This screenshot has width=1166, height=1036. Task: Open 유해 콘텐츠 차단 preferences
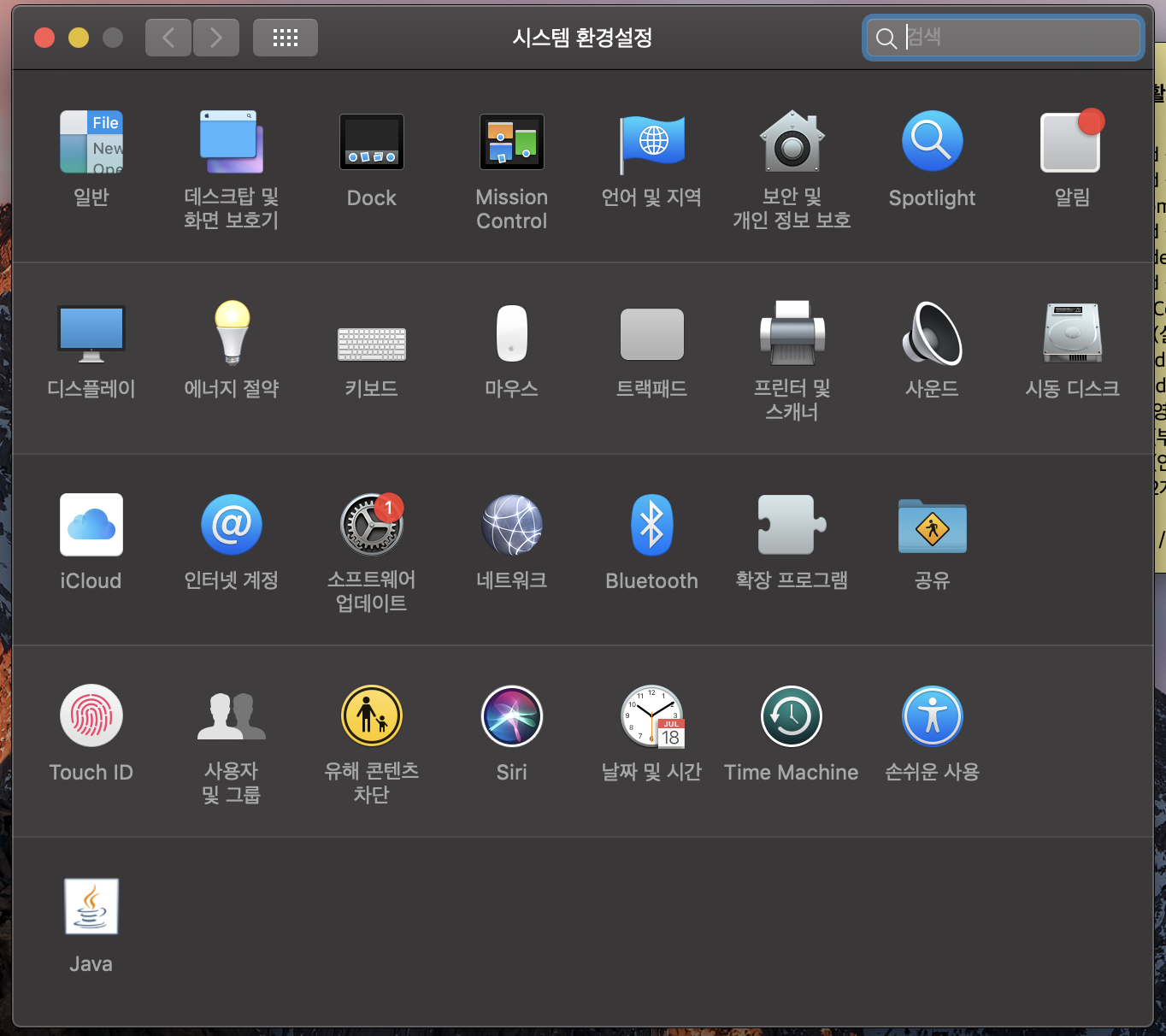pos(372,716)
